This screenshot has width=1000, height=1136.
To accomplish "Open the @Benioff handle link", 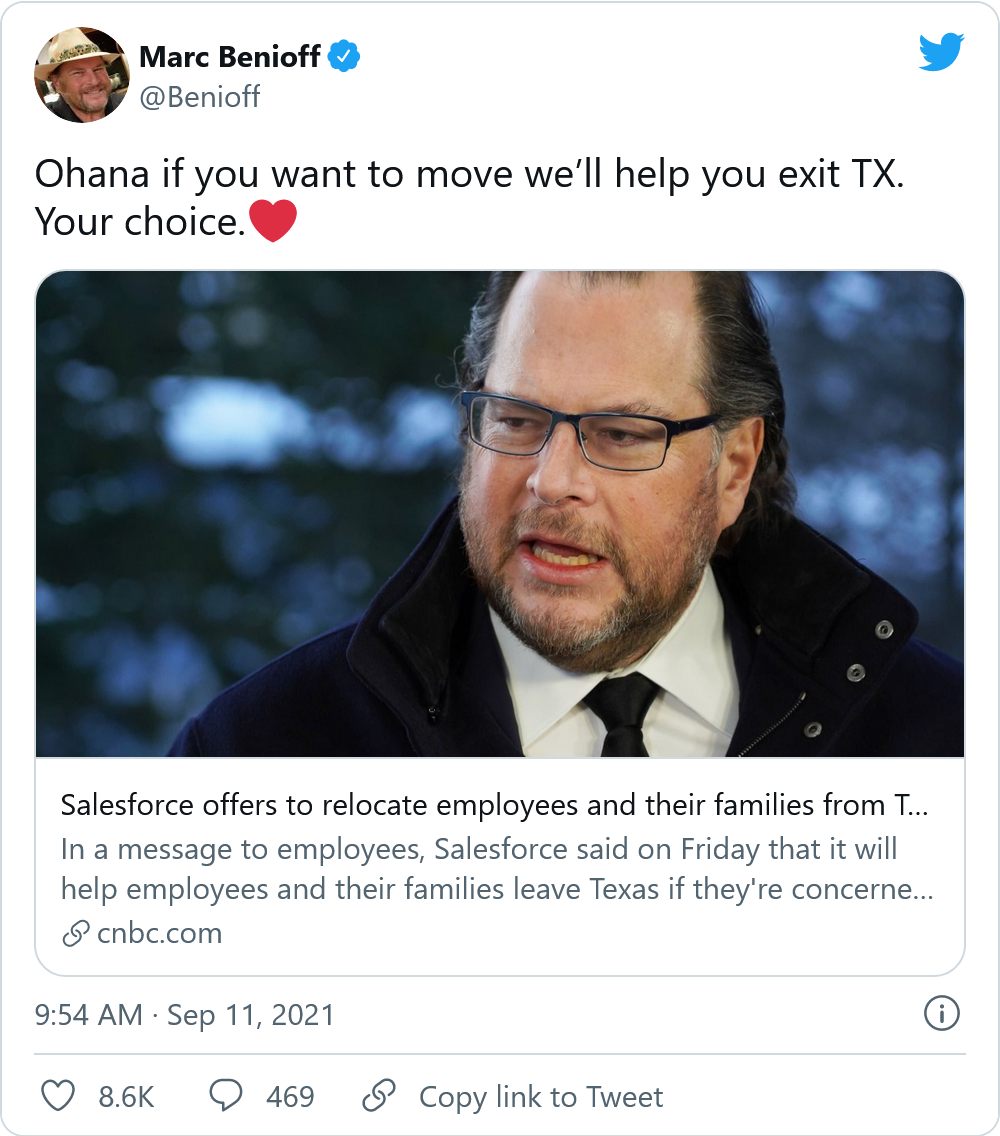I will click(x=200, y=98).
